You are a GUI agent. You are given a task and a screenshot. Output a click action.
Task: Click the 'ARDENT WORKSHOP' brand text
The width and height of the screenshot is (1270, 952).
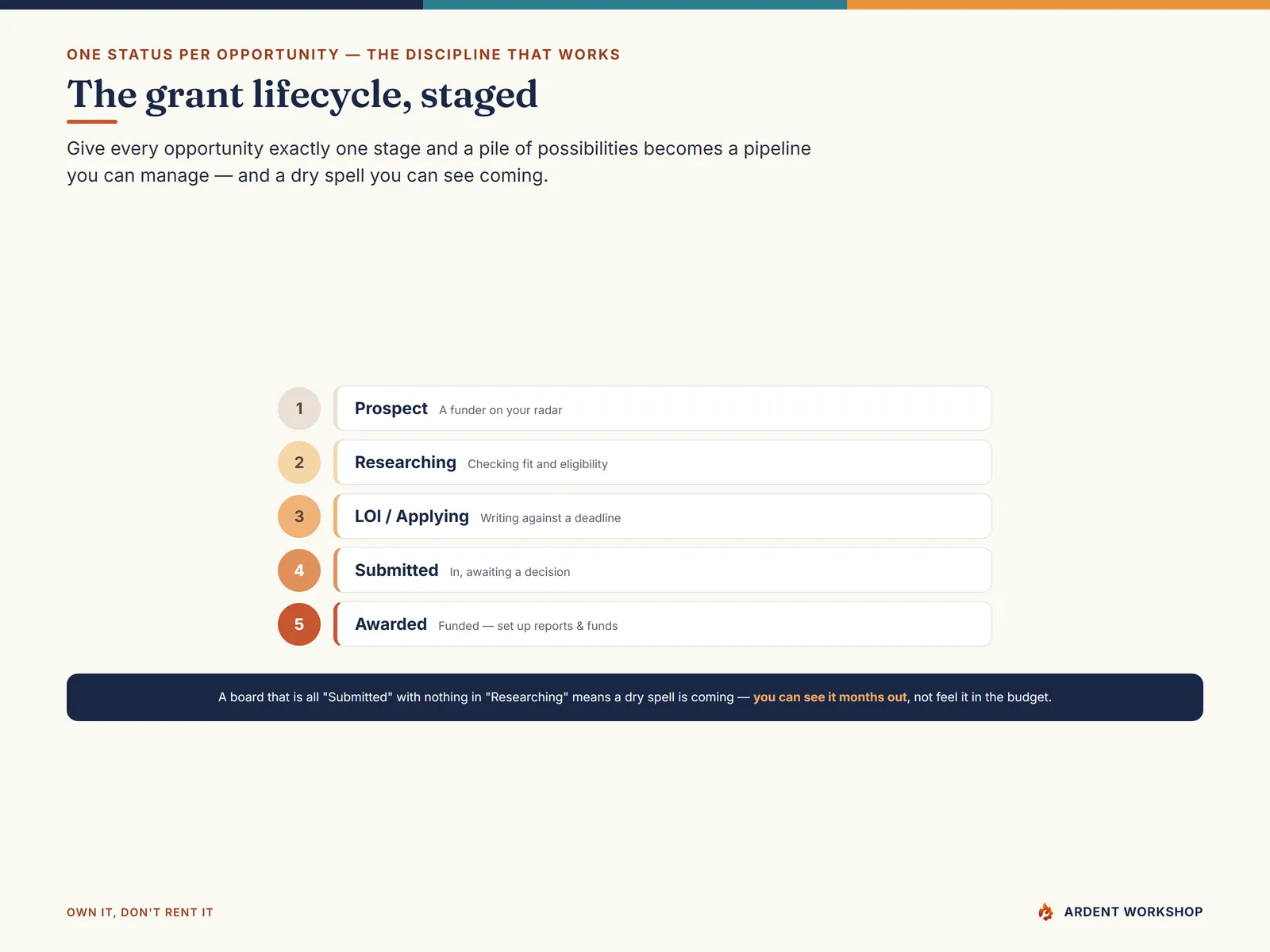(1133, 912)
